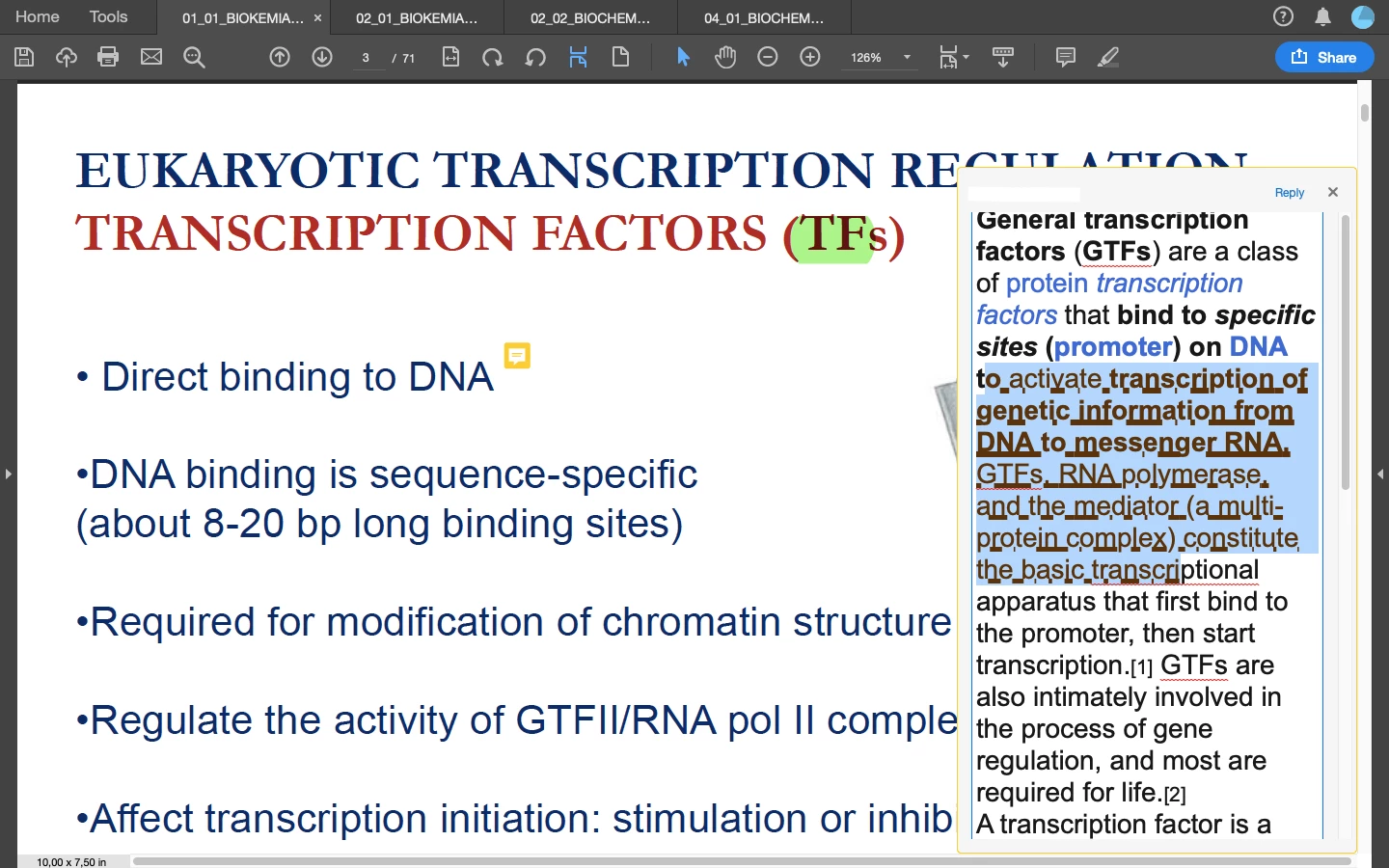Rotate page clockwise icon

click(493, 57)
